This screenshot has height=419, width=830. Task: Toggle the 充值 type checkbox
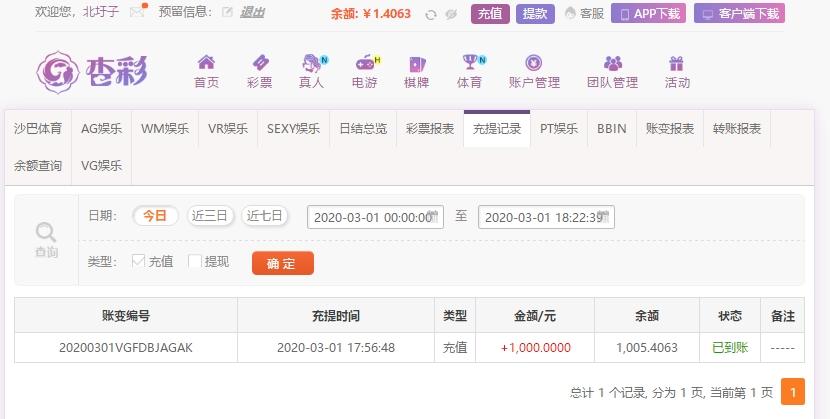click(138, 261)
